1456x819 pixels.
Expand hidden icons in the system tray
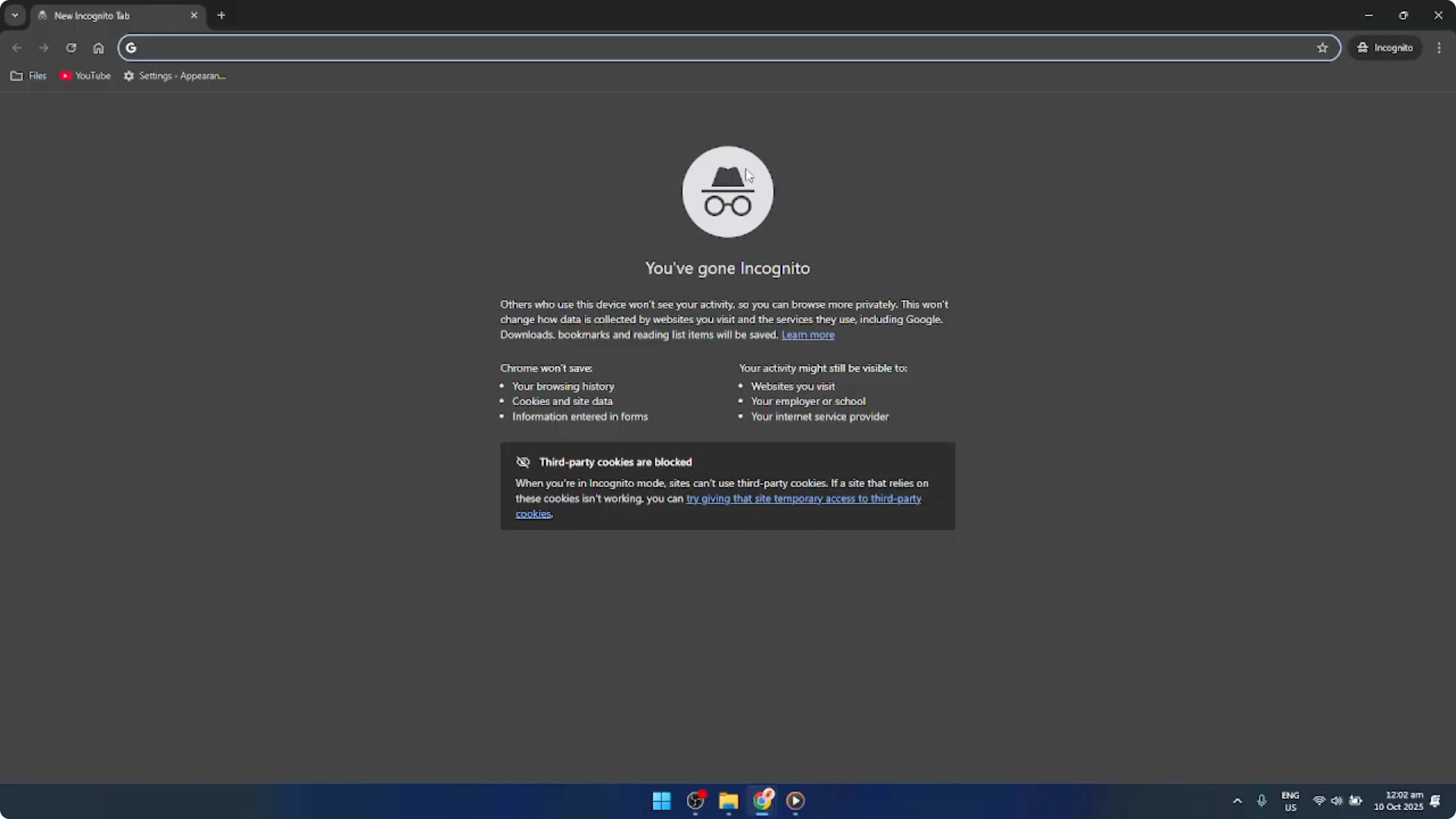coord(1237,801)
